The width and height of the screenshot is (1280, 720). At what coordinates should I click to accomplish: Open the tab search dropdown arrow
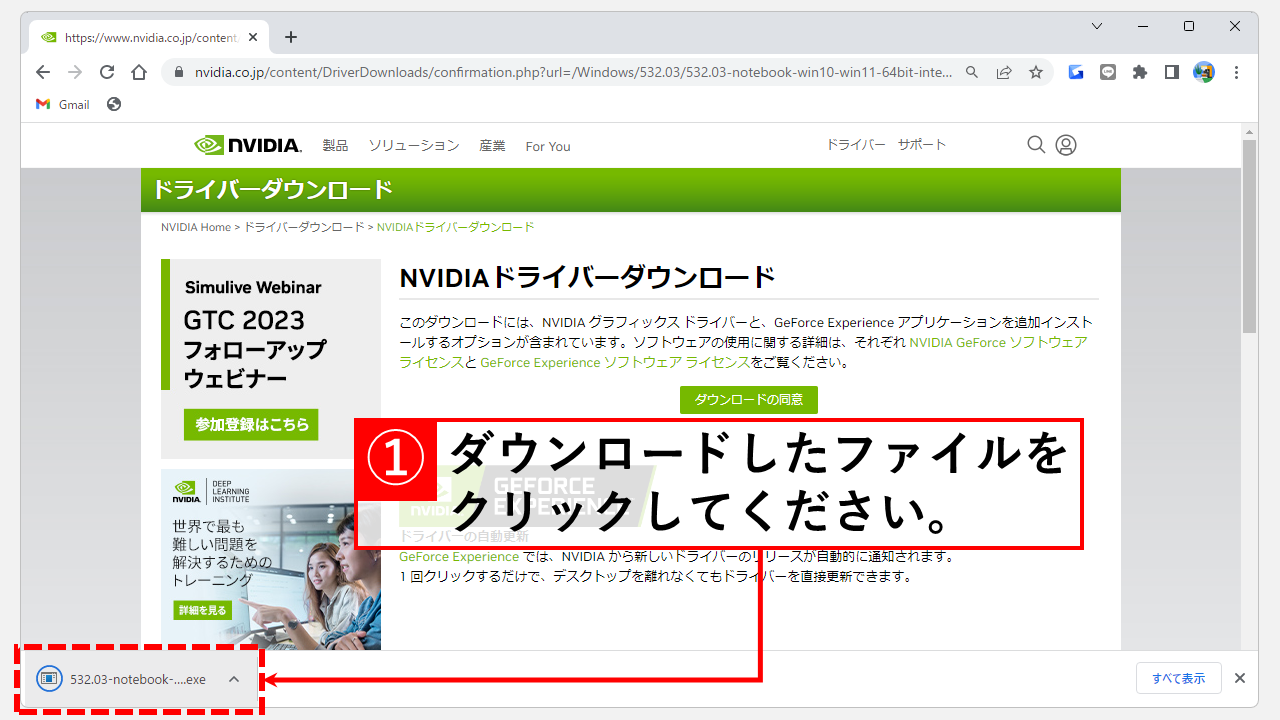point(1097,26)
